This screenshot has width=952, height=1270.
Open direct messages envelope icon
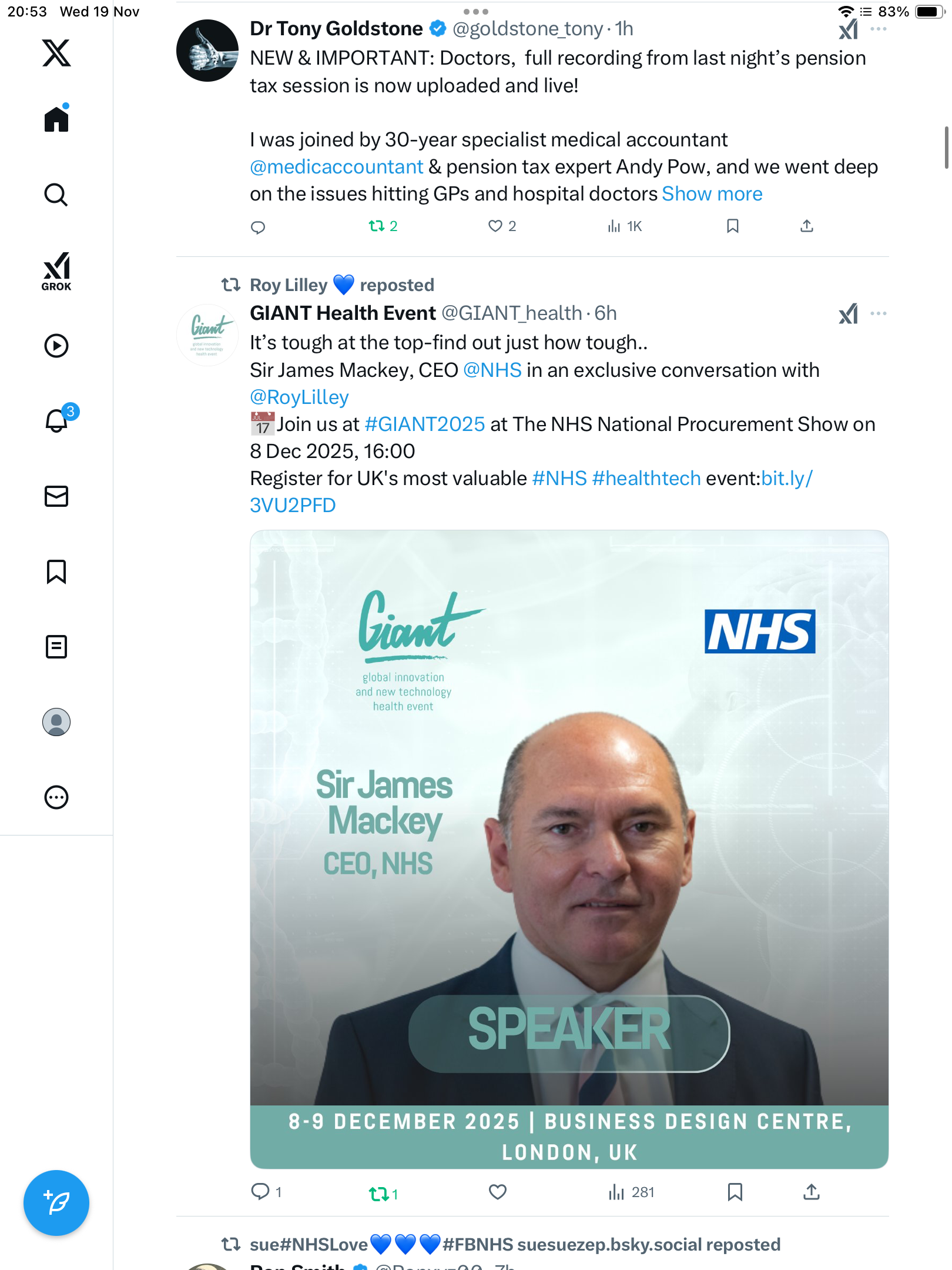coord(56,496)
